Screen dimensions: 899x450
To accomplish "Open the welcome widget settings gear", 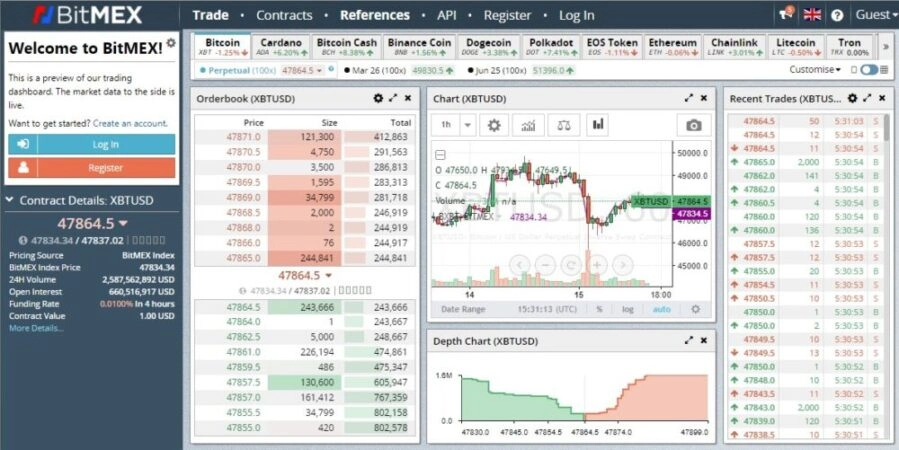I will [171, 43].
